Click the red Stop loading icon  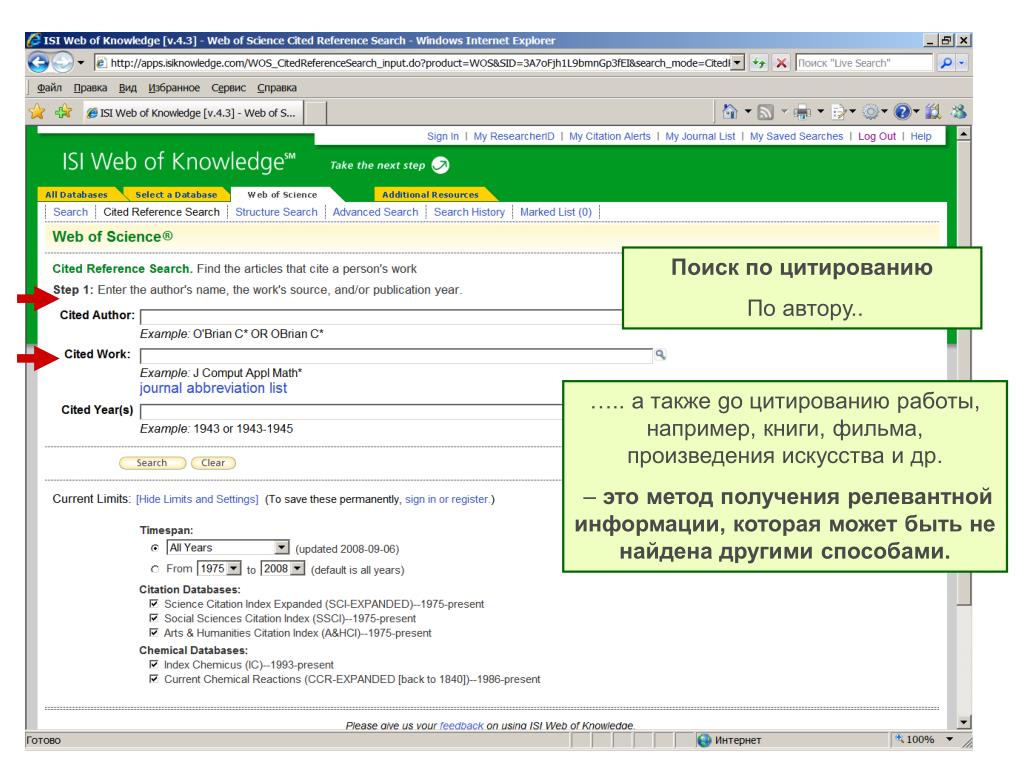[x=781, y=63]
